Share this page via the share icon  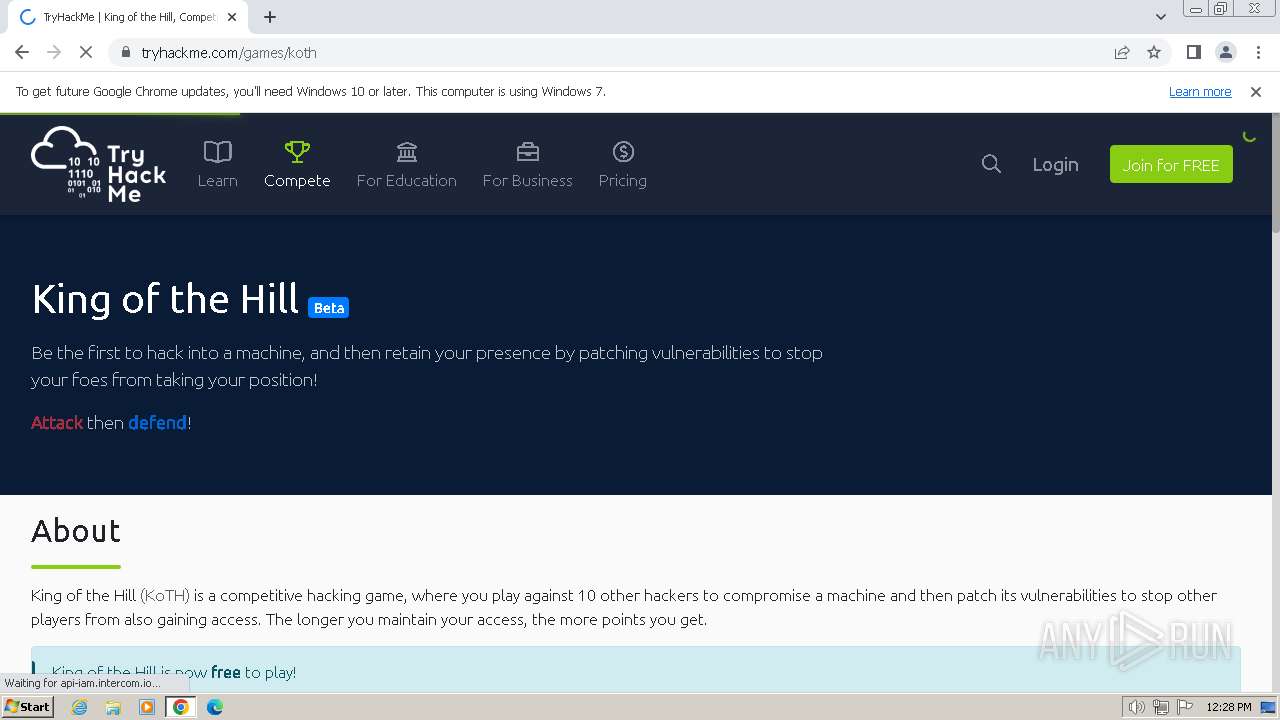tap(1122, 52)
